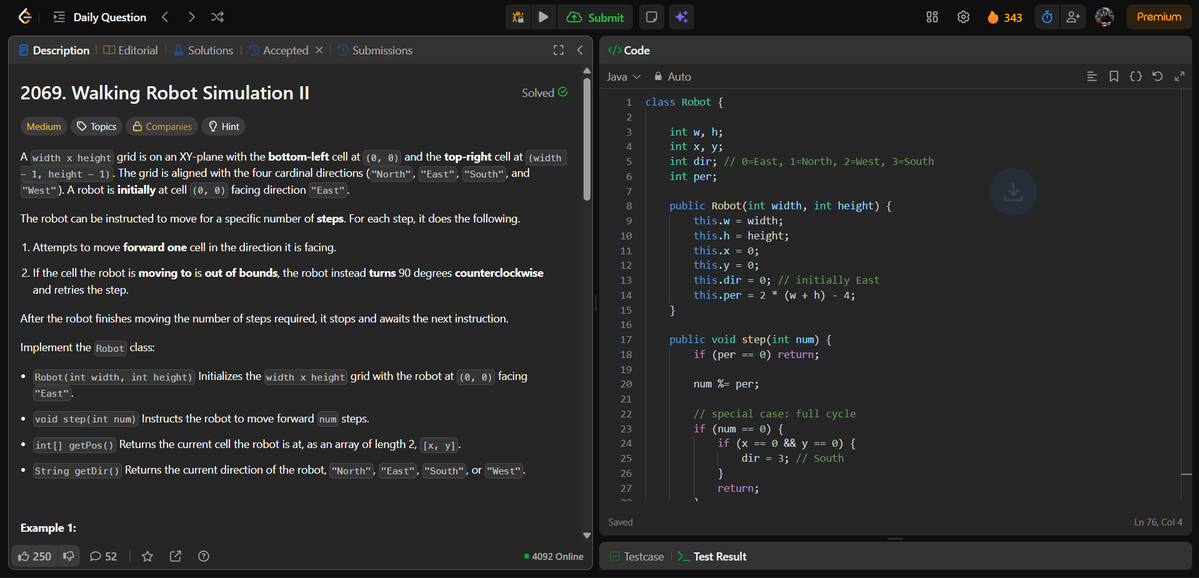1199x578 pixels.
Task: Click the debug icon beside Run
Action: click(x=518, y=17)
